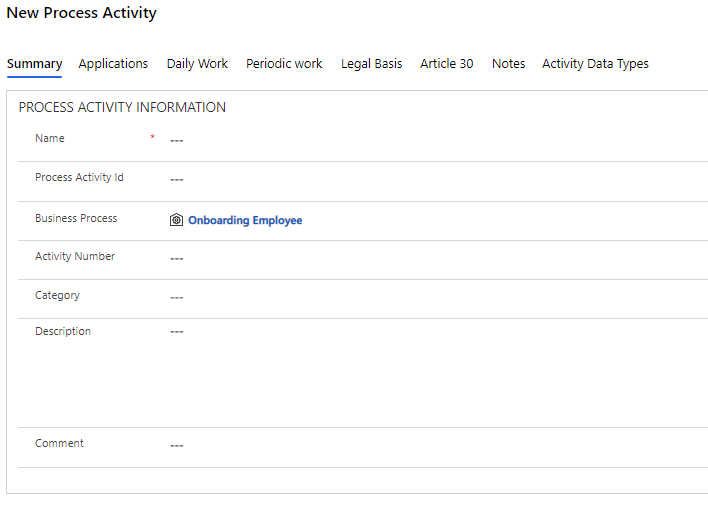Open the Applications tab
708x524 pixels.
click(x=113, y=64)
